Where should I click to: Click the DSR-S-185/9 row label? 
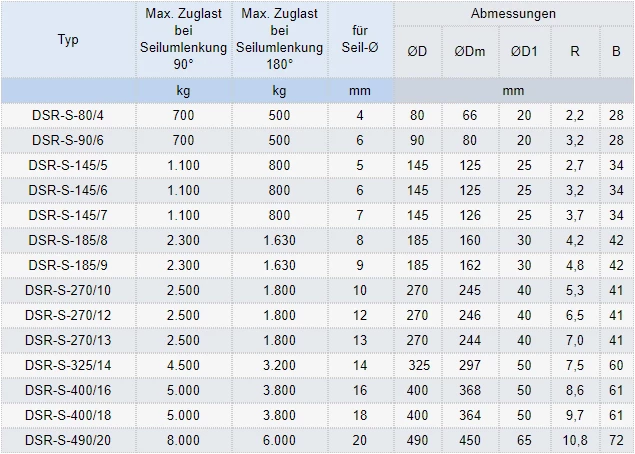pos(68,265)
